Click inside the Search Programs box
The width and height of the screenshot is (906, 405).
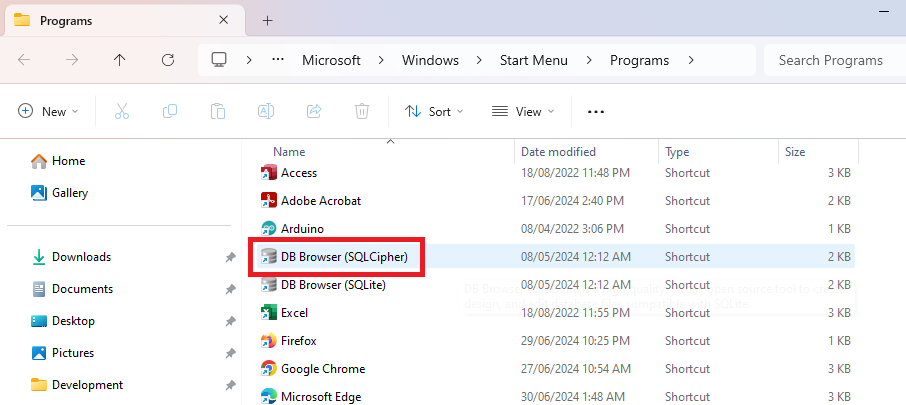833,60
